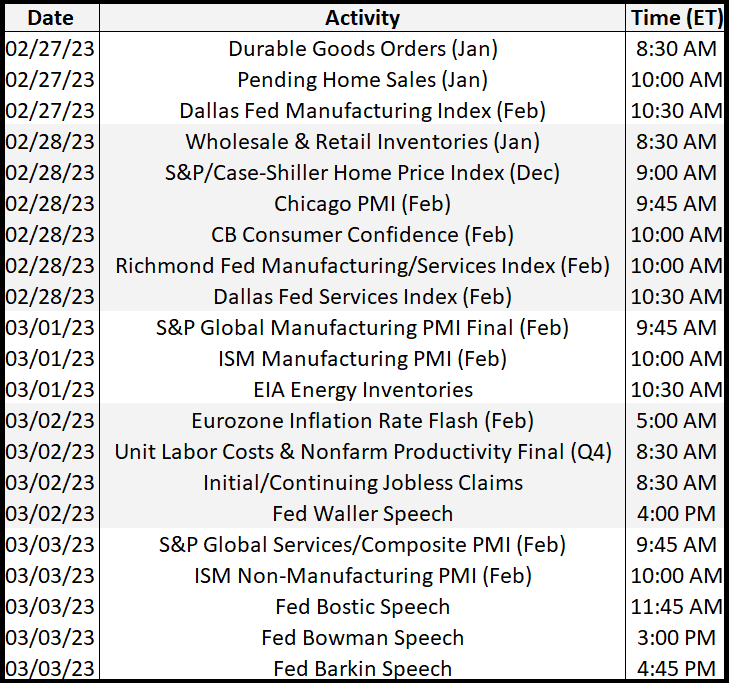Select Richmond Fed Manufacturing/Services Index cell
The width and height of the screenshot is (729, 683).
pyautogui.click(x=363, y=266)
